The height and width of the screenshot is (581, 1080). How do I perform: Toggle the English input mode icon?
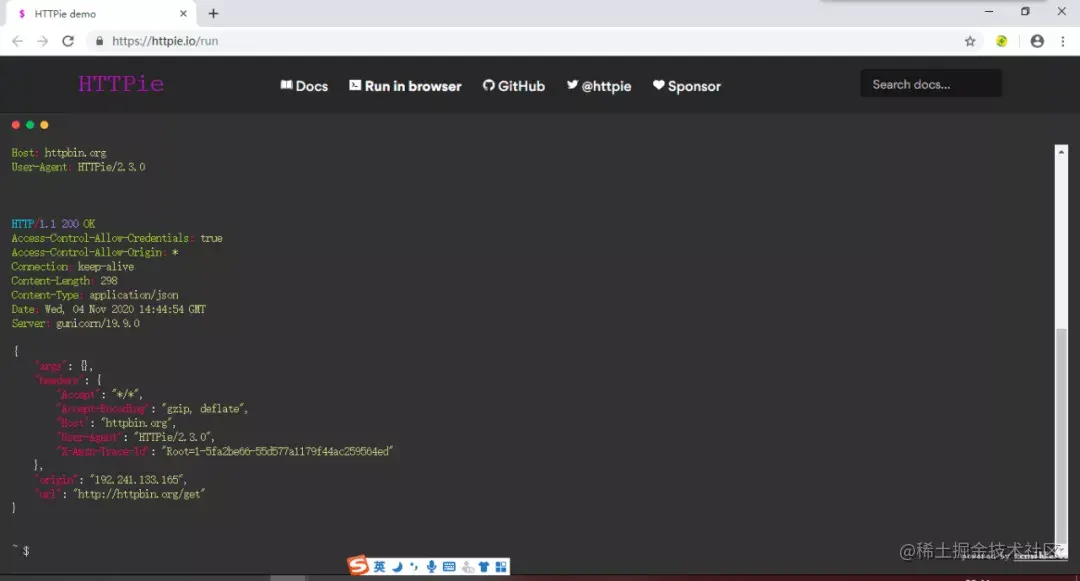point(380,567)
